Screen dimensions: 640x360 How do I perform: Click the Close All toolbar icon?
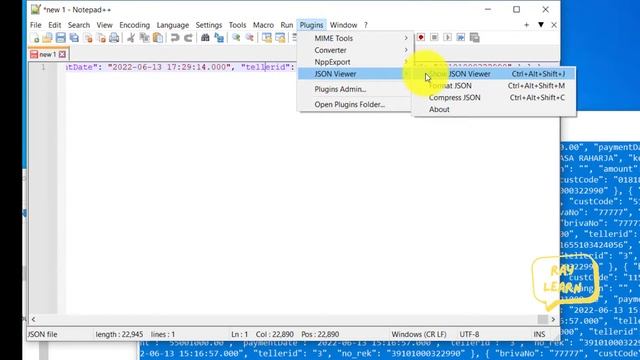click(101, 38)
